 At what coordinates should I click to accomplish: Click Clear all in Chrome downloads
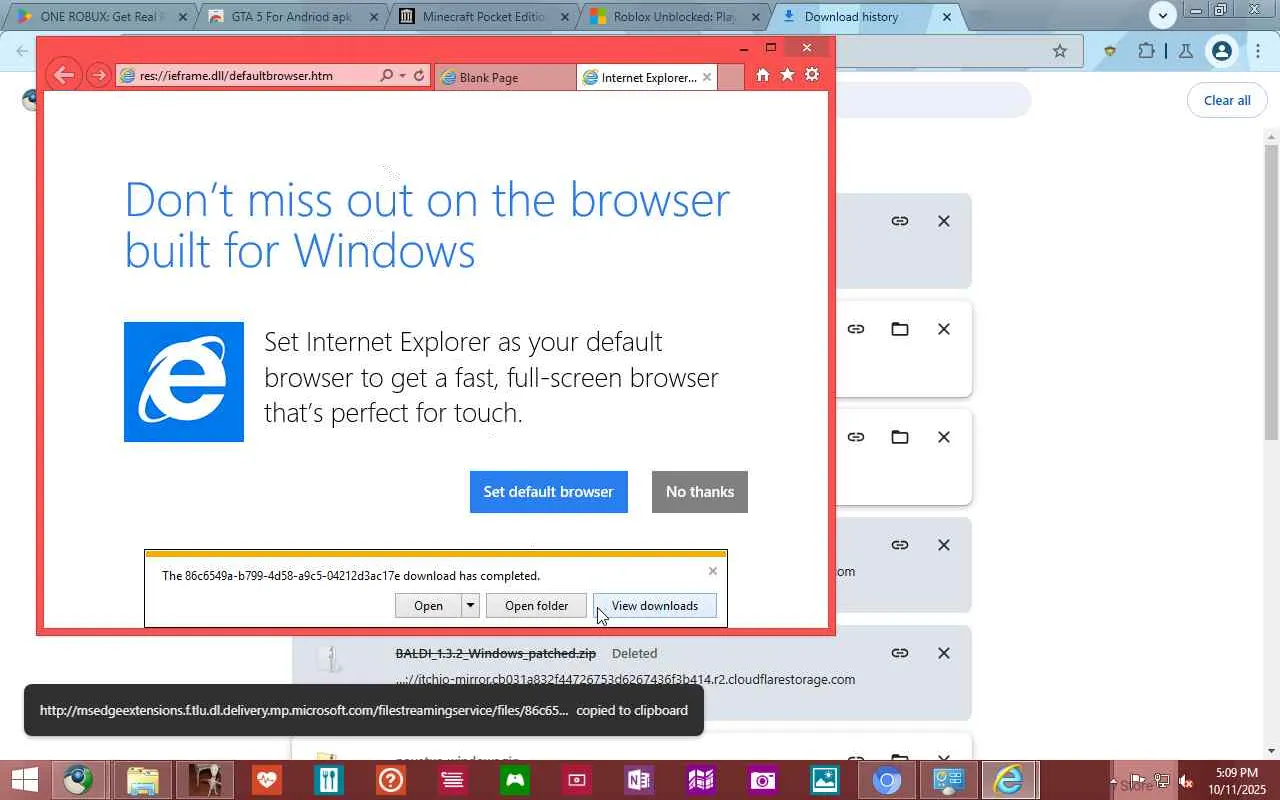[1227, 100]
